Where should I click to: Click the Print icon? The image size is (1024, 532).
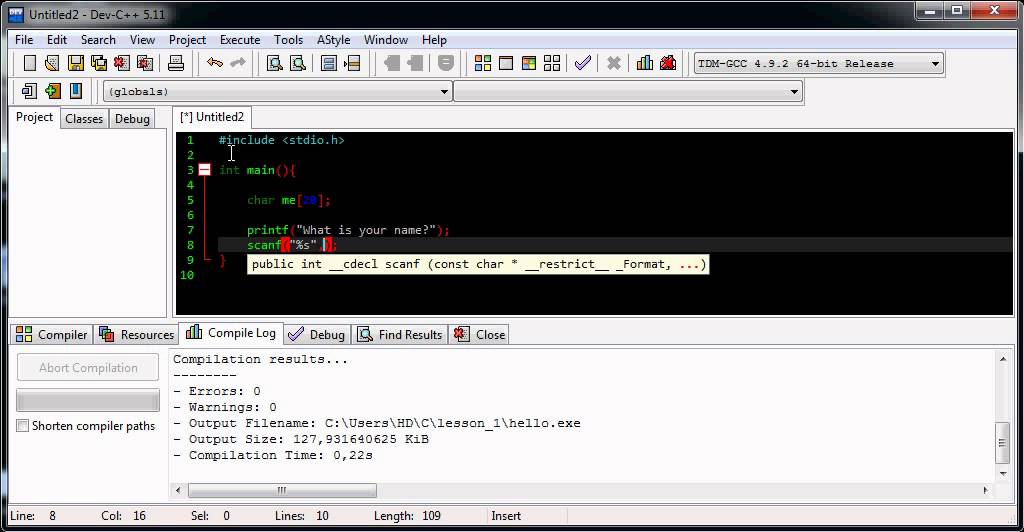tap(176, 63)
